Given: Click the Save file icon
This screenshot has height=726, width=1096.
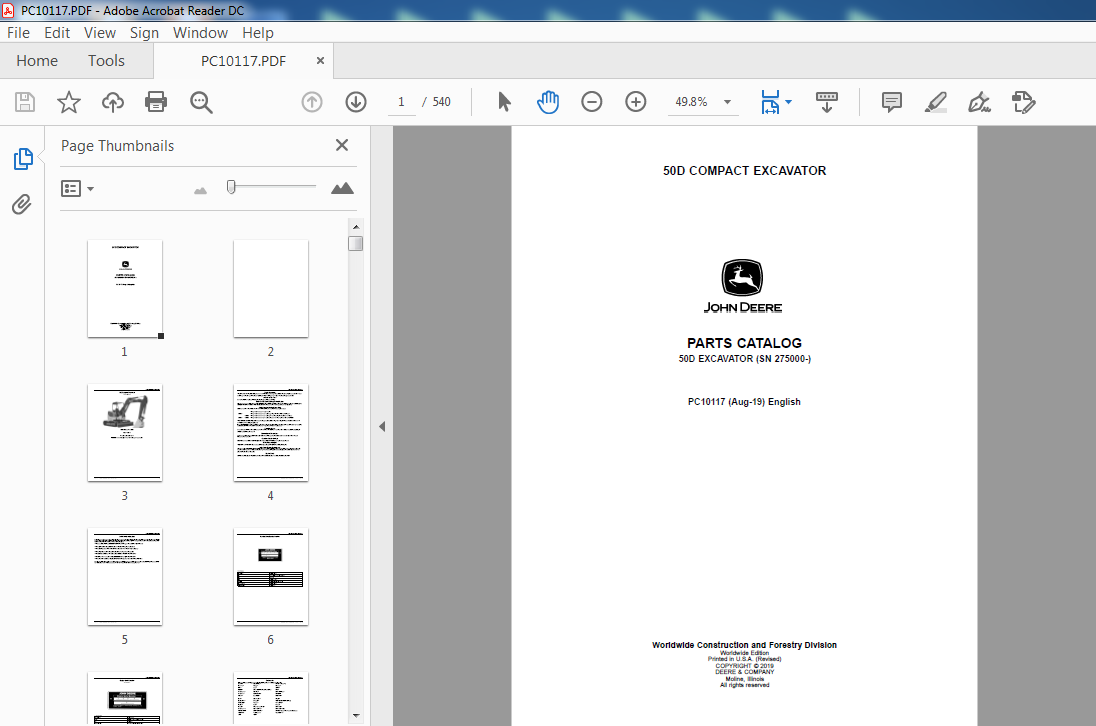Looking at the screenshot, I should coord(25,102).
